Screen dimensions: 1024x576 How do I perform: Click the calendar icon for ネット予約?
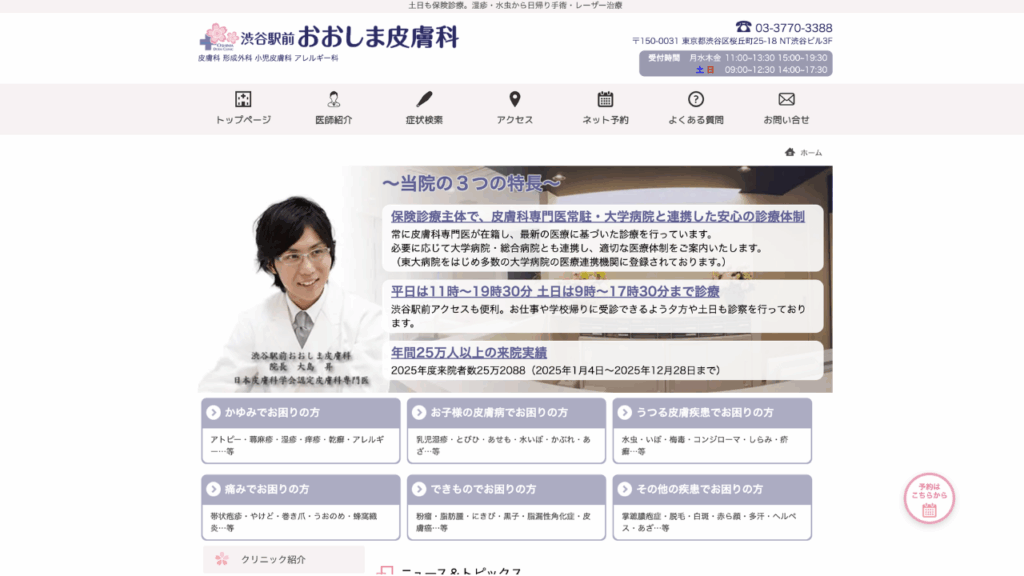coord(605,99)
